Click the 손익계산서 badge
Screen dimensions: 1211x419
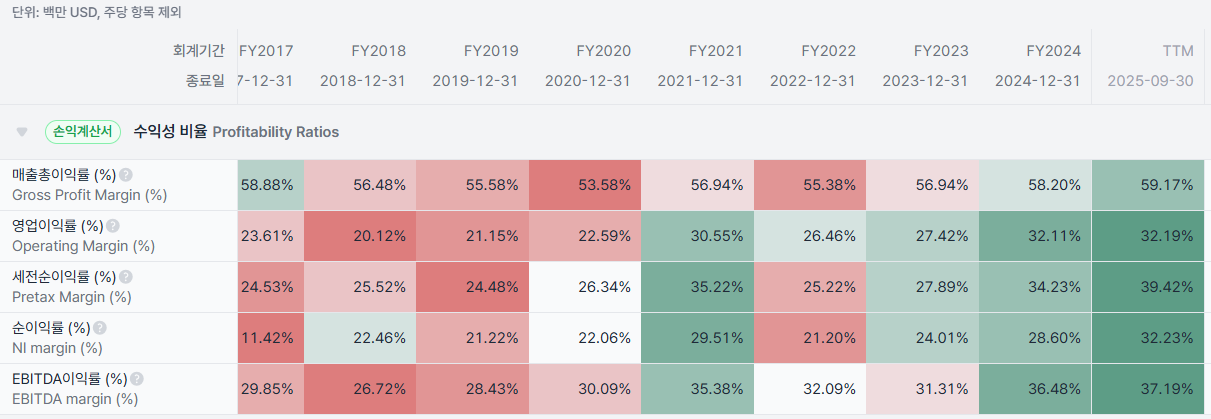pos(83,131)
